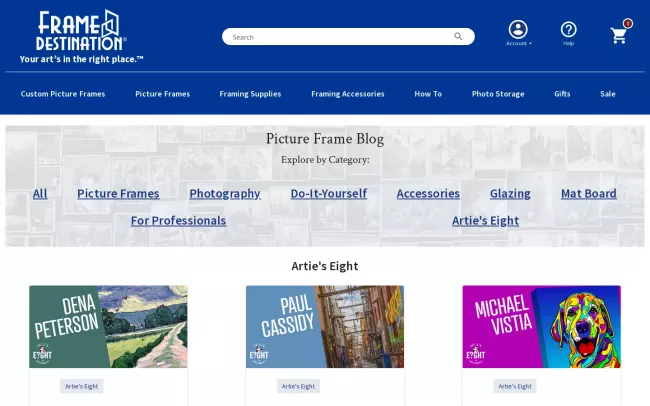Click Artie's Eight tag under Dena Peterson
The image size is (650, 406).
pyautogui.click(x=82, y=386)
